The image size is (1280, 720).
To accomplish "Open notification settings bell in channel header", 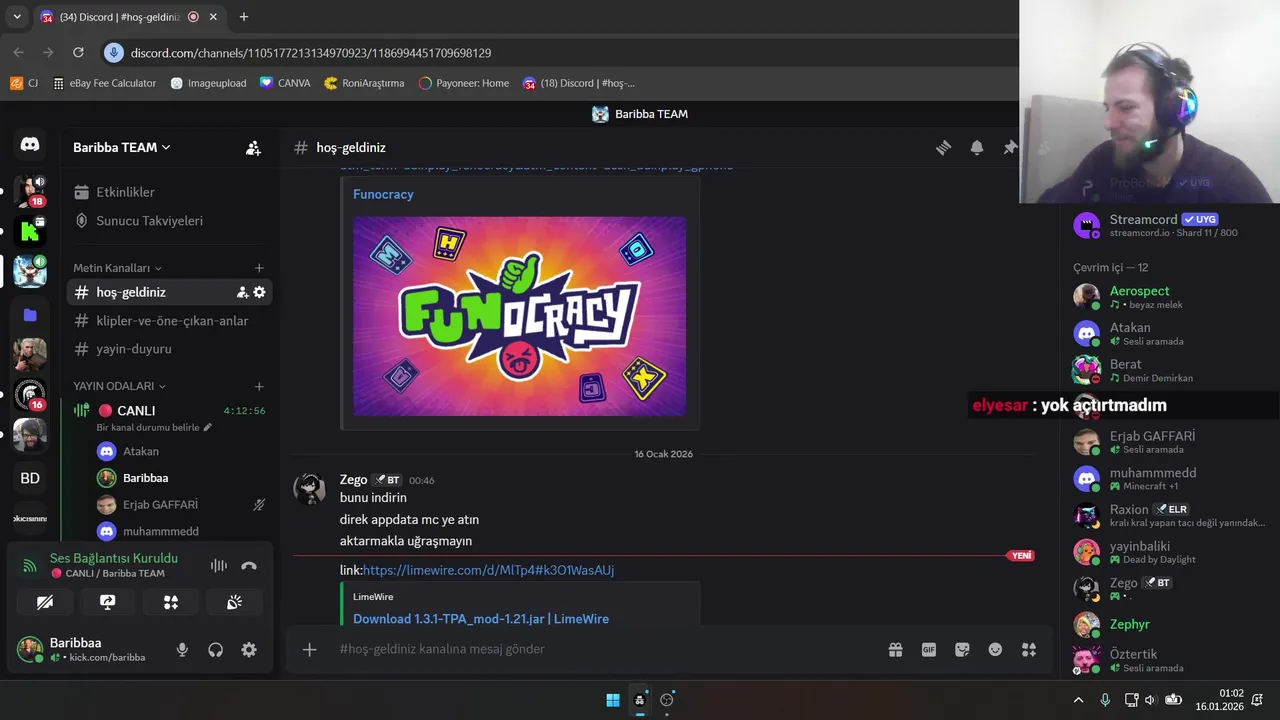I will tap(977, 148).
